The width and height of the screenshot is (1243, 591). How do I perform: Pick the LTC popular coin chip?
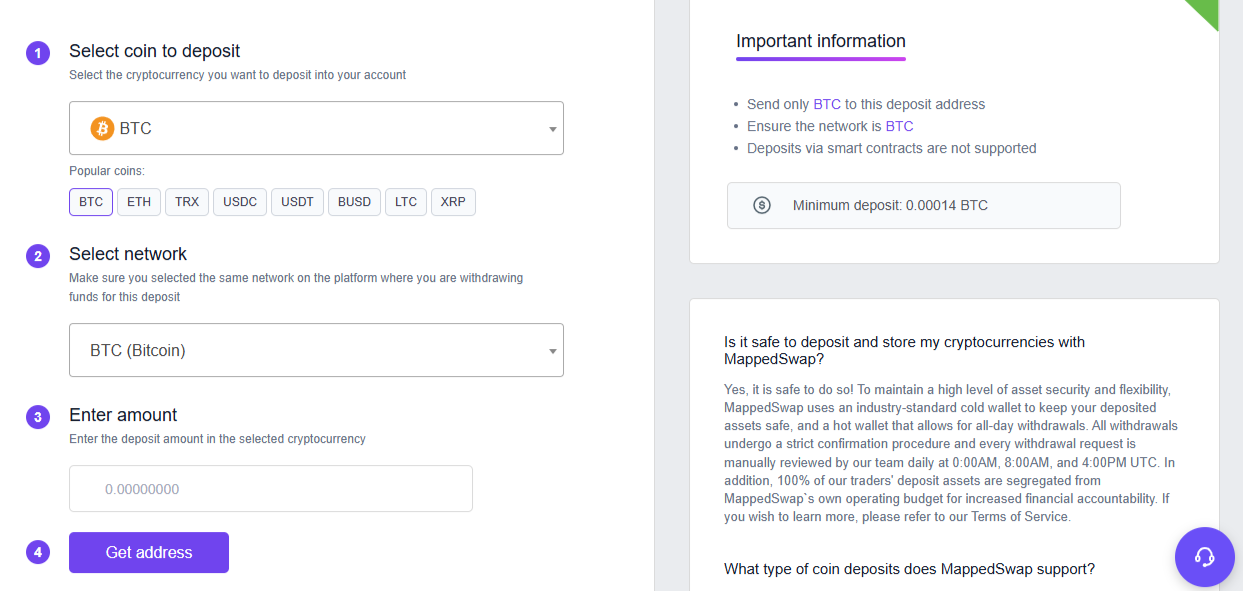[x=406, y=202]
